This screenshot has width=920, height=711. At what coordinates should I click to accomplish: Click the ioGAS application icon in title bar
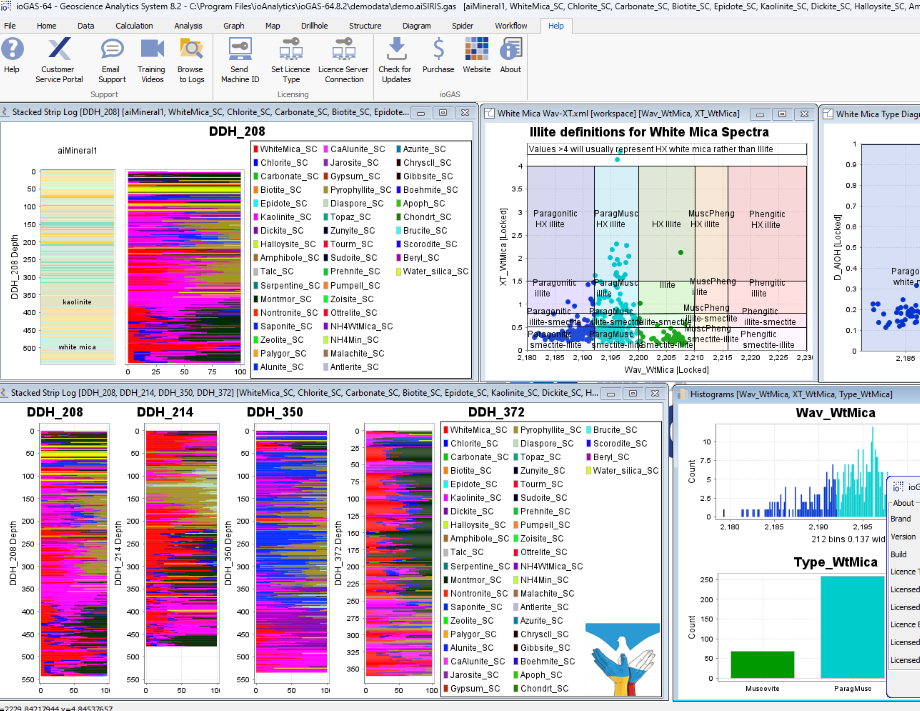pyautogui.click(x=5, y=6)
